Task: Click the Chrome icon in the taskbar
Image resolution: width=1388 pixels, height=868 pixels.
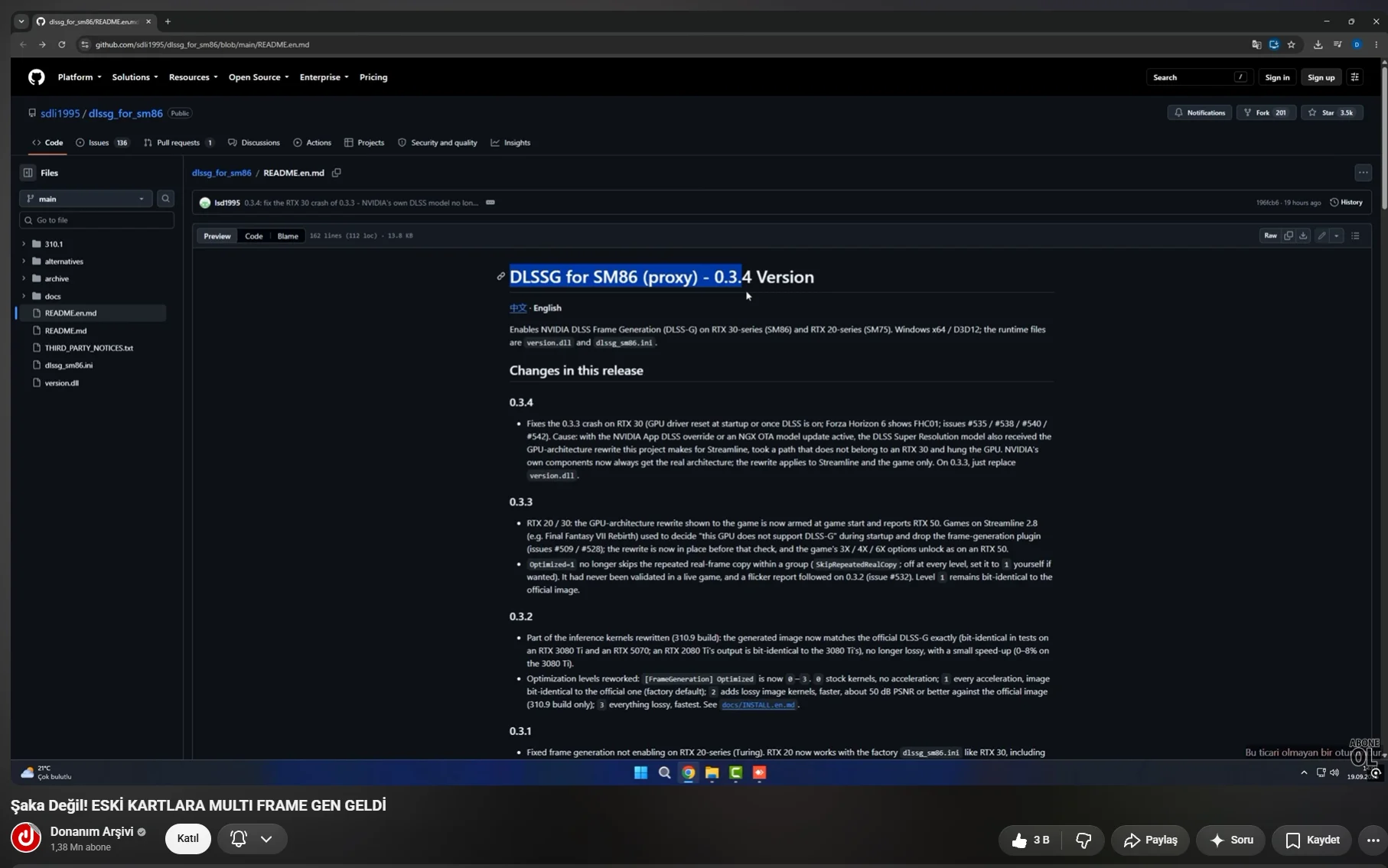Action: 688,772
